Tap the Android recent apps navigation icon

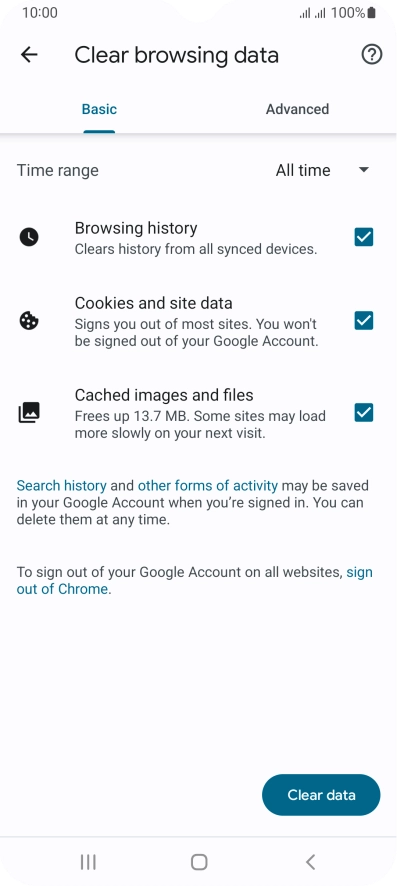(x=88, y=862)
